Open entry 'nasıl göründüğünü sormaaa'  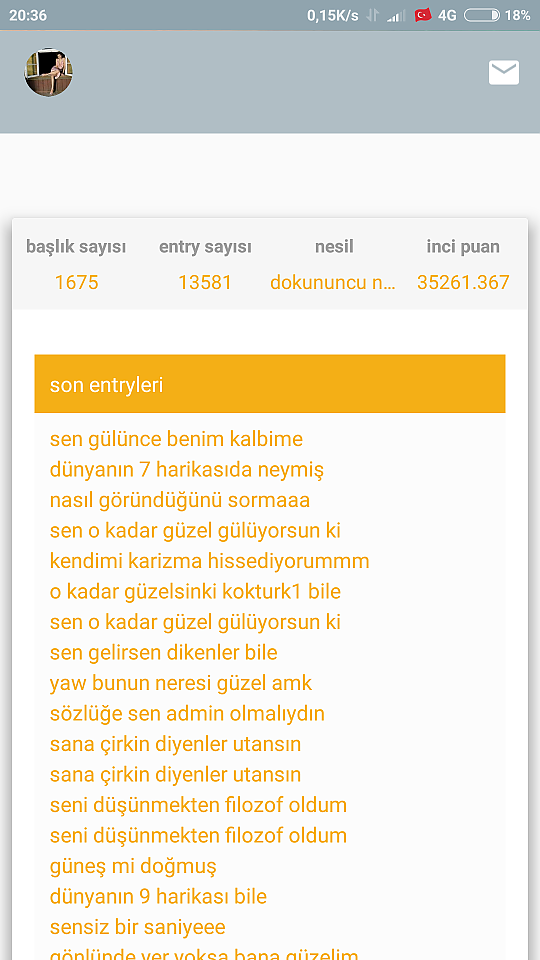pyautogui.click(x=180, y=500)
